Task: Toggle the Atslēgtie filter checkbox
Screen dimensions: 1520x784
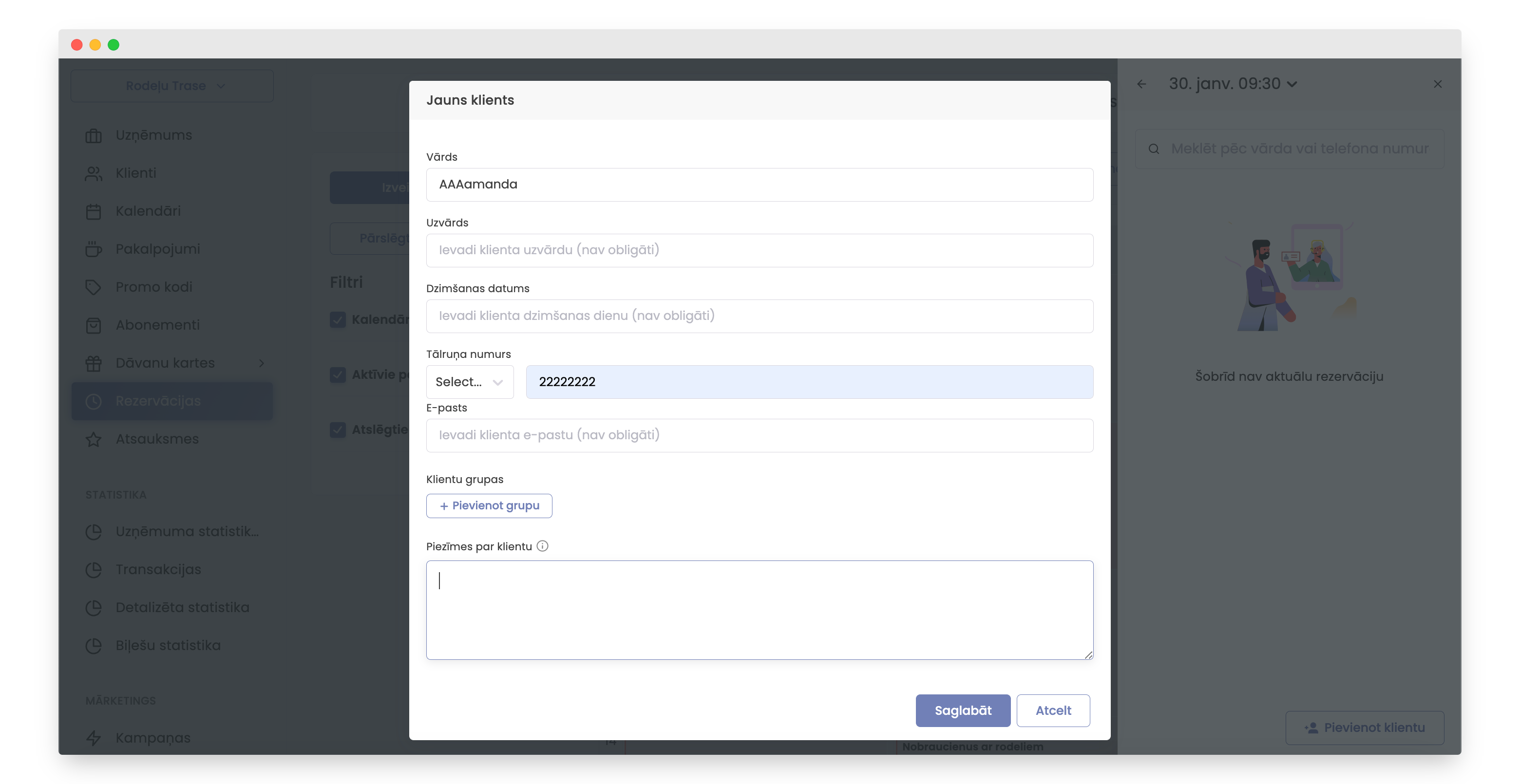Action: pyautogui.click(x=338, y=429)
